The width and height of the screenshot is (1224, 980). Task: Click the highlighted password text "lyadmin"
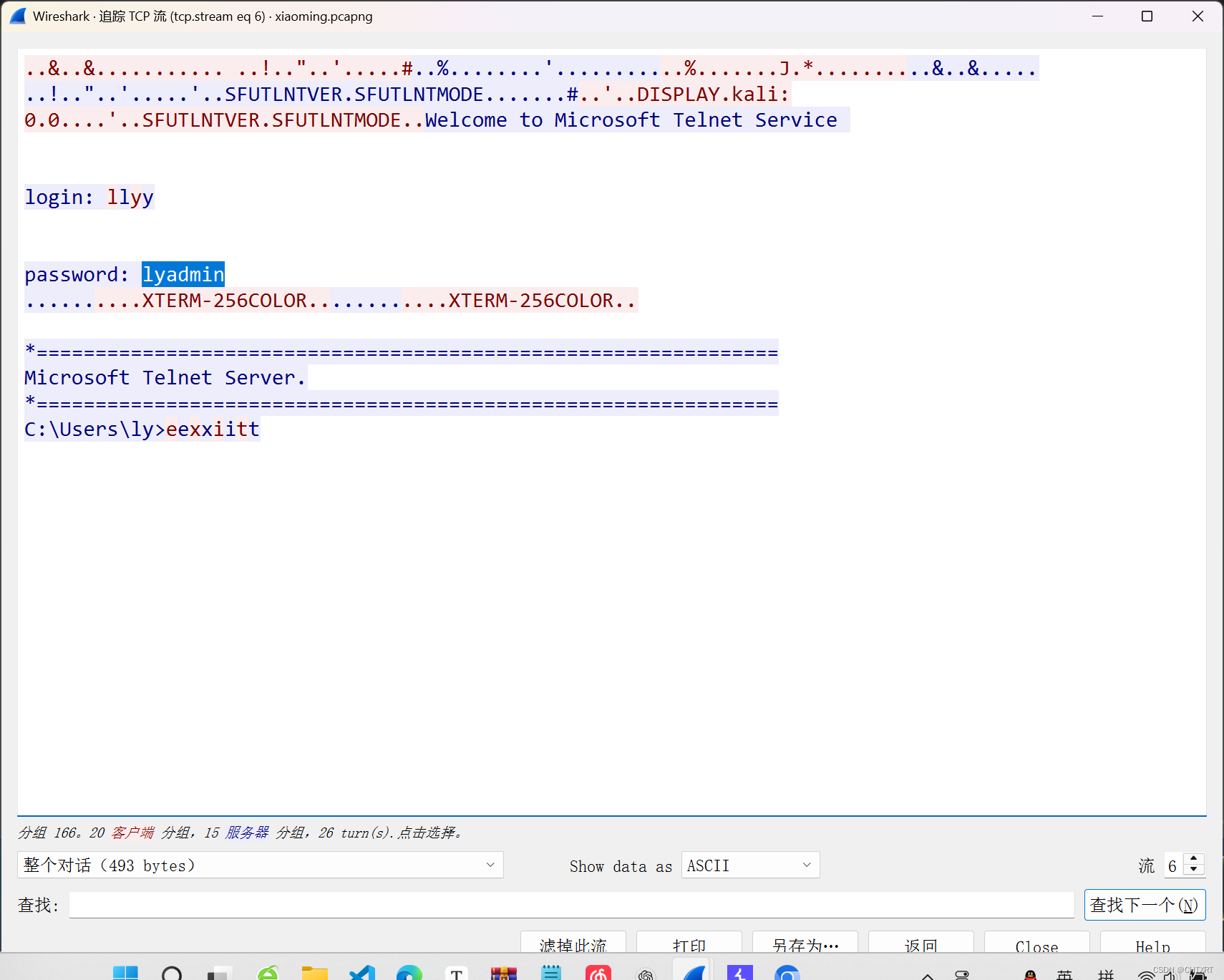(183, 274)
